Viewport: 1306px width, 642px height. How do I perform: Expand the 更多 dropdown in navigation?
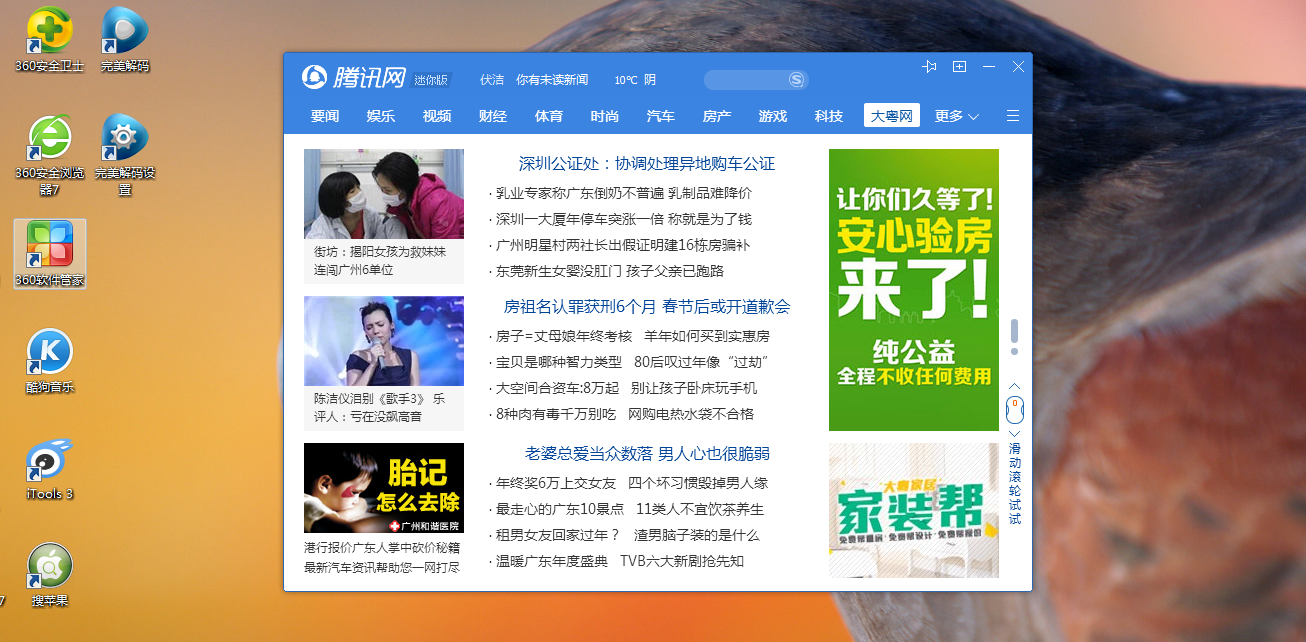click(957, 116)
